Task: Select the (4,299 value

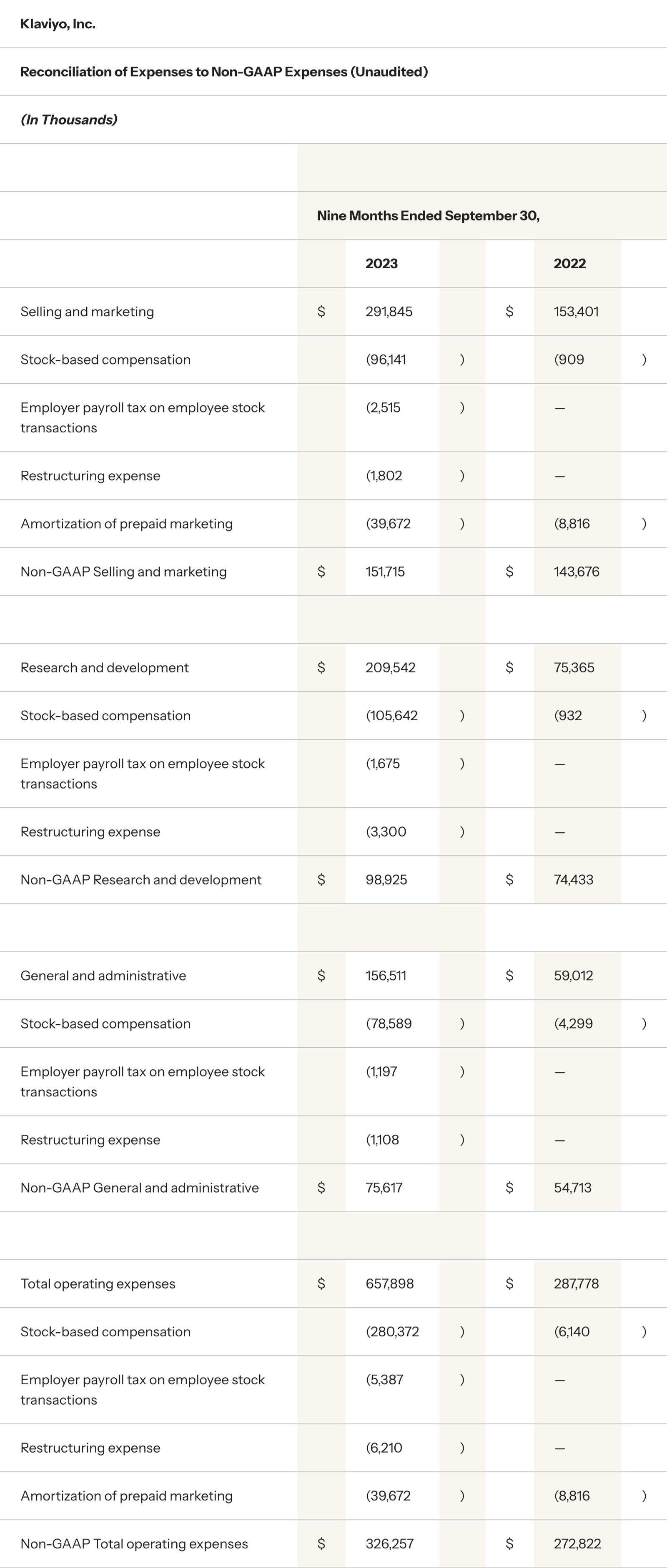Action: click(x=573, y=1024)
